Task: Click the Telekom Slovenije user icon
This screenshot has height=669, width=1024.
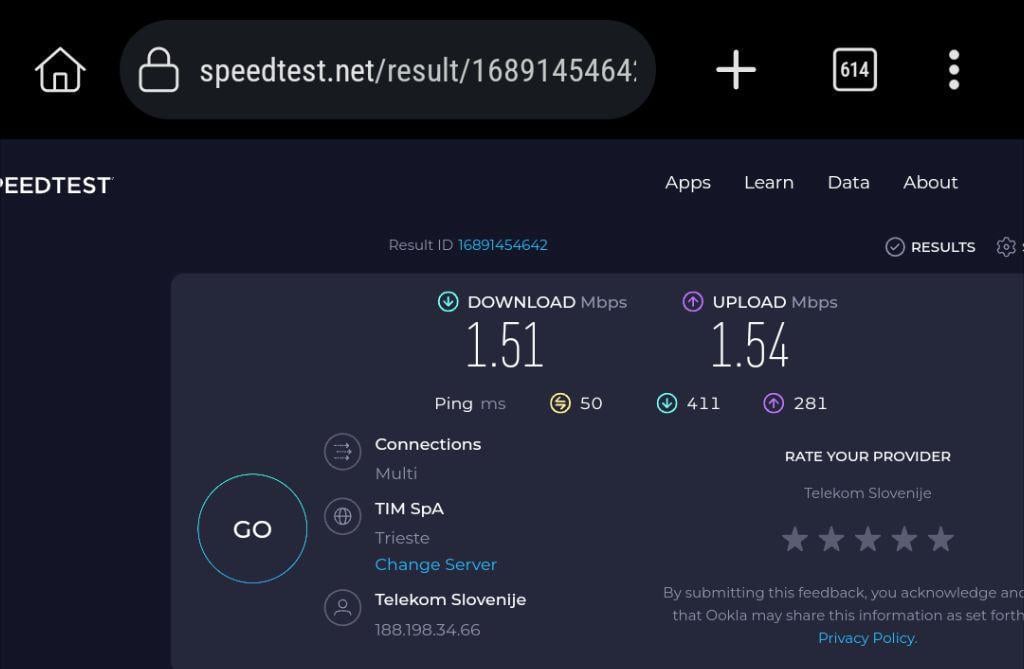Action: point(342,608)
